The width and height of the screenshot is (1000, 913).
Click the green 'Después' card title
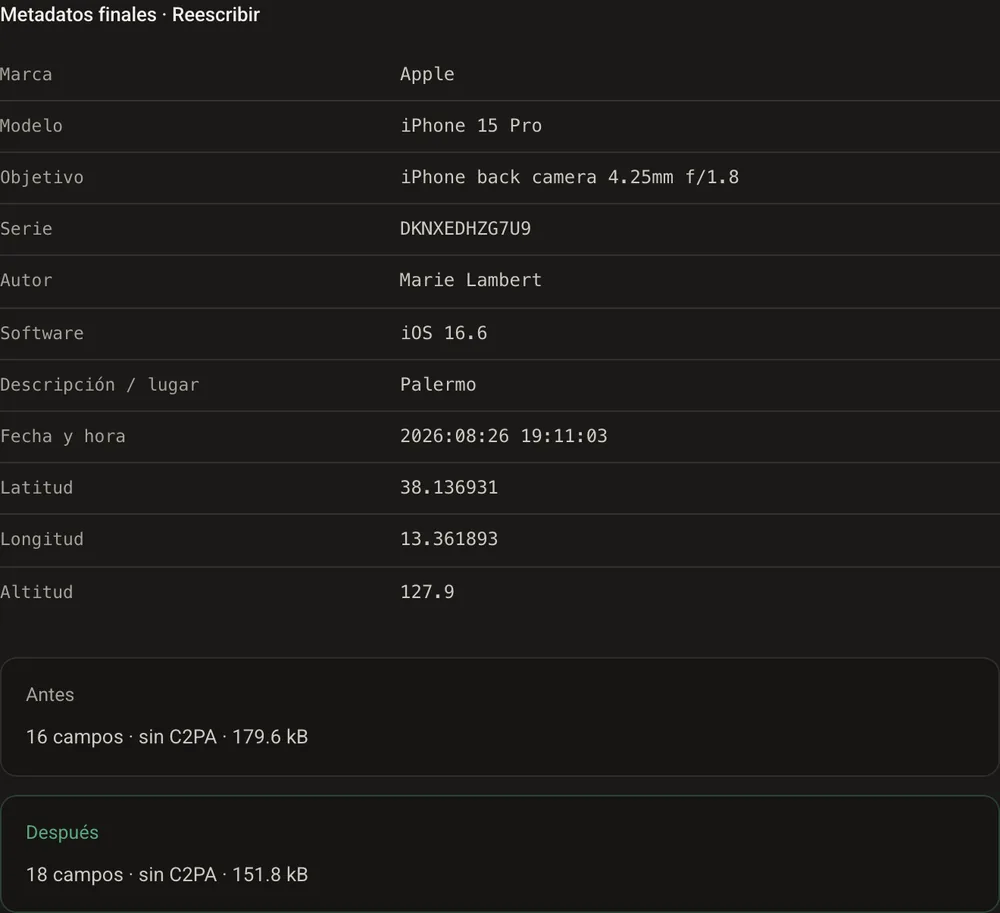[62, 833]
